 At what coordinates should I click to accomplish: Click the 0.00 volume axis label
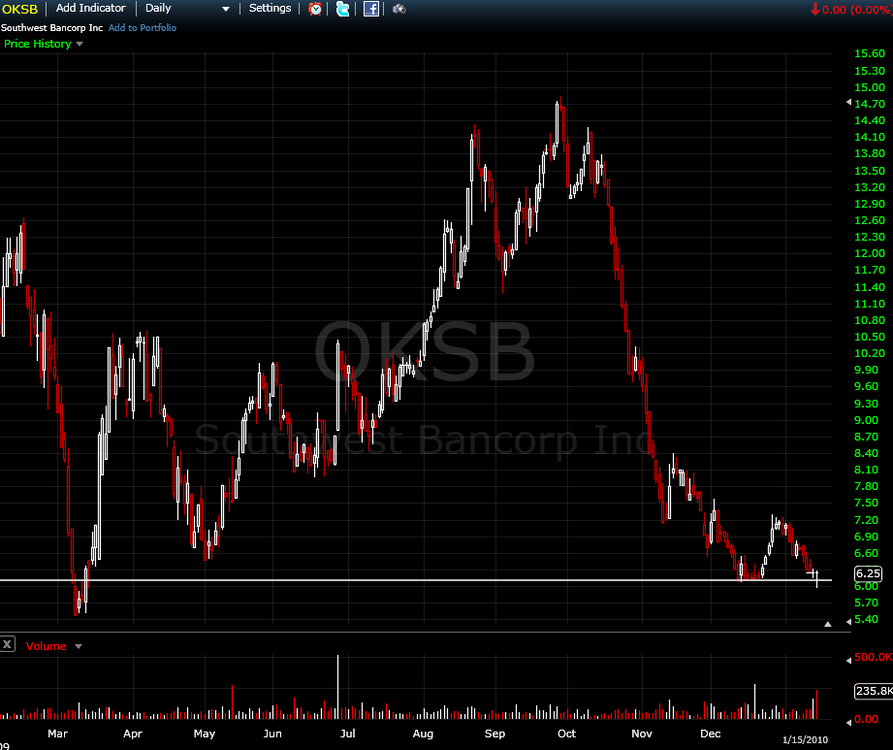[x=866, y=719]
